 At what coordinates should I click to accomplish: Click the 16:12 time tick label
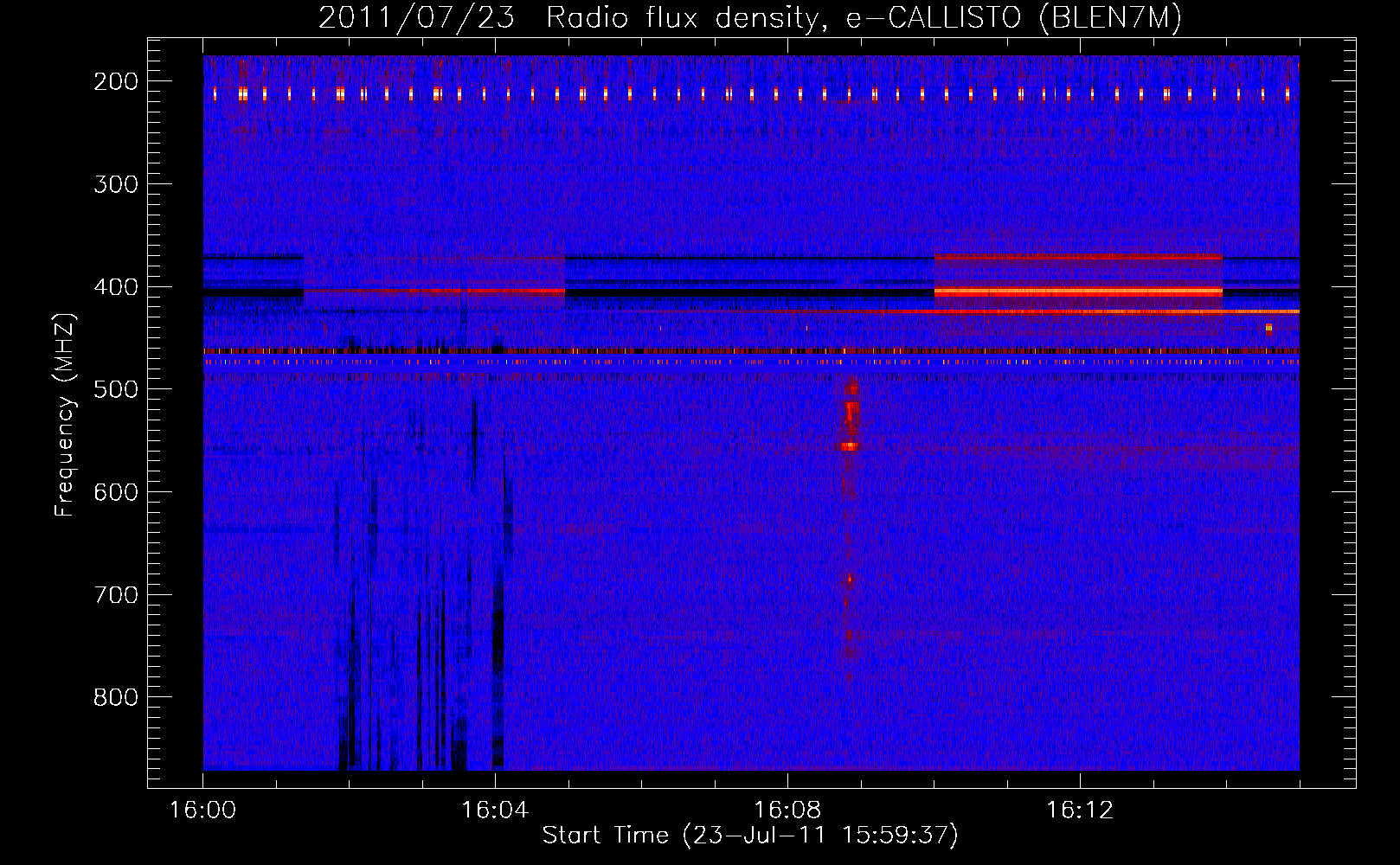pyautogui.click(x=1080, y=811)
